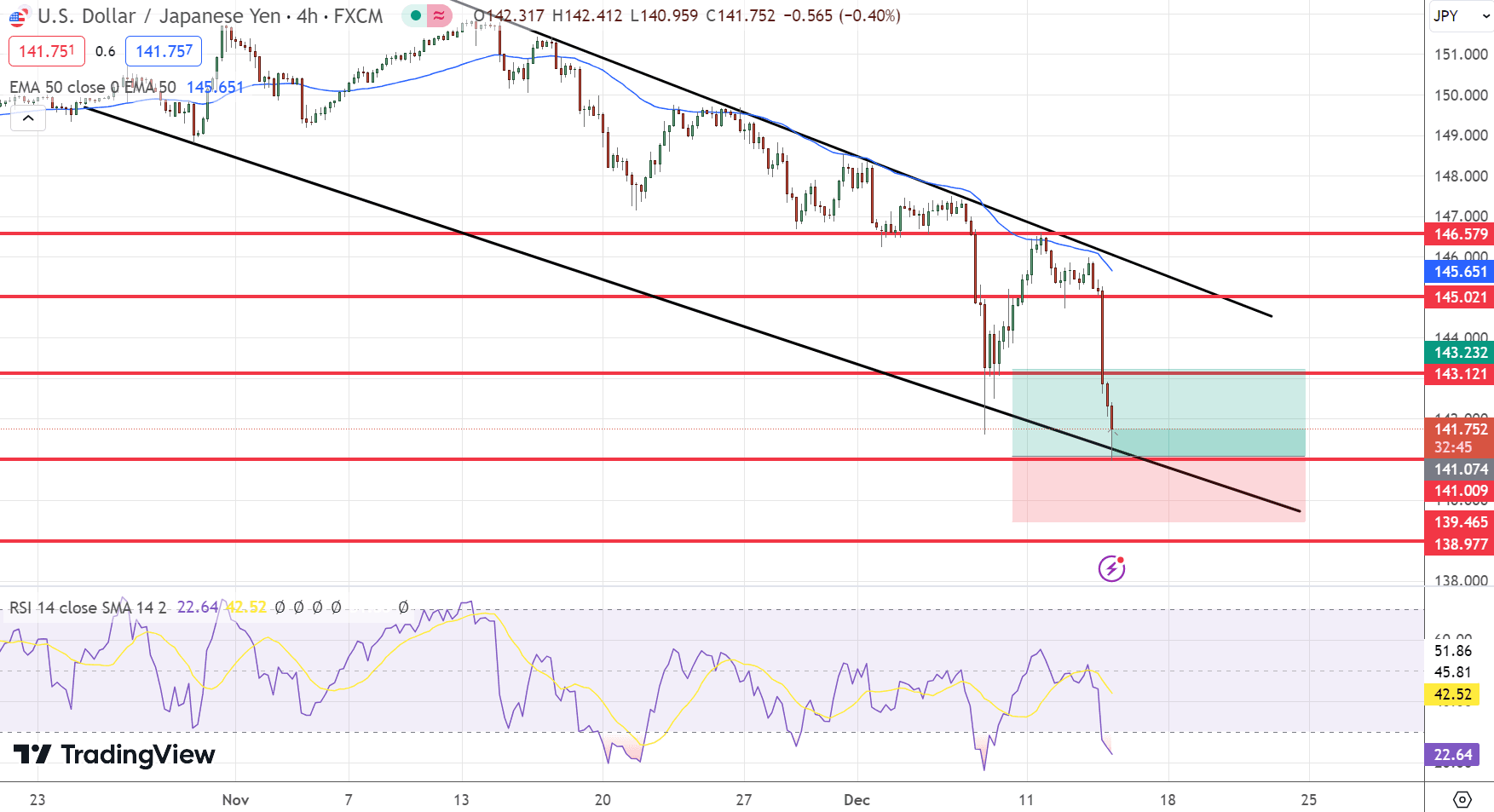The image size is (1494, 812).
Task: Open the JPY currency dropdown
Action: pos(1461,15)
